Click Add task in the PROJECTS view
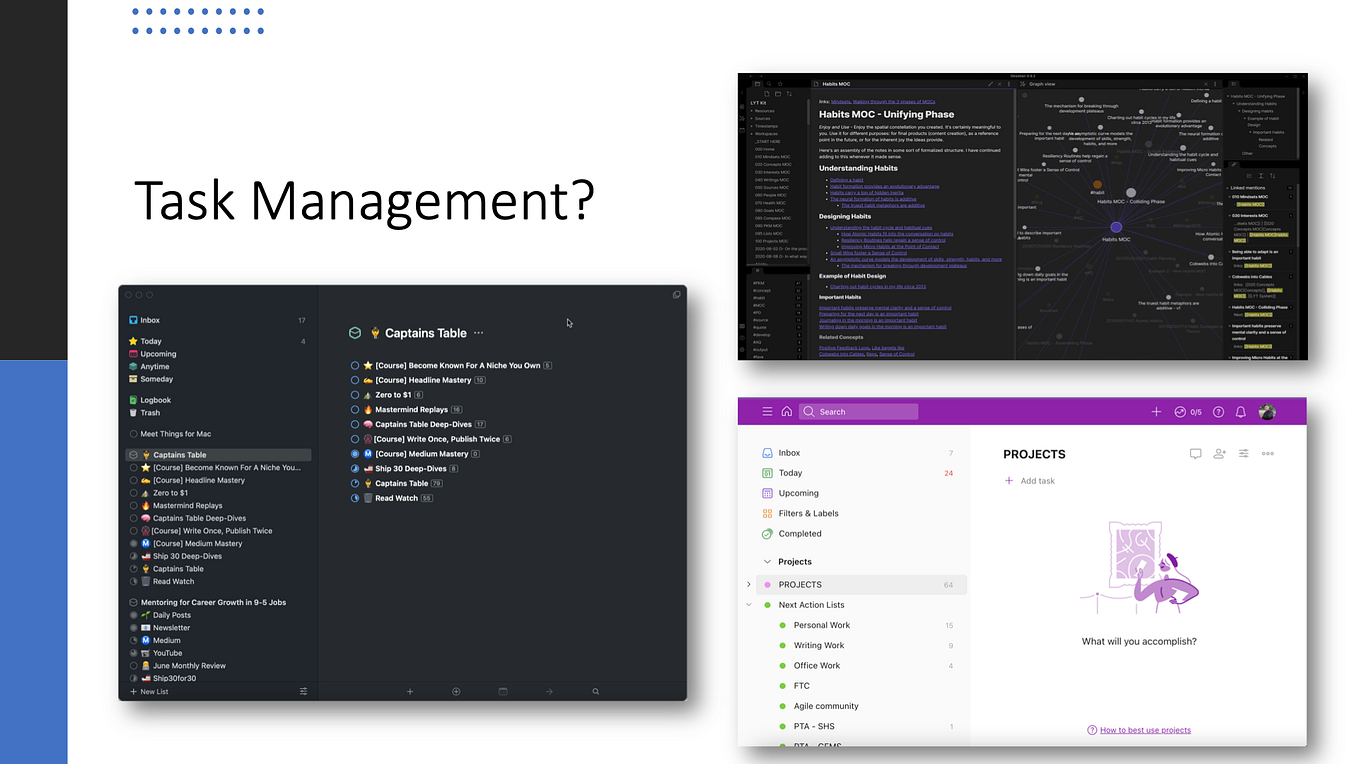Image resolution: width=1358 pixels, height=764 pixels. click(1029, 481)
